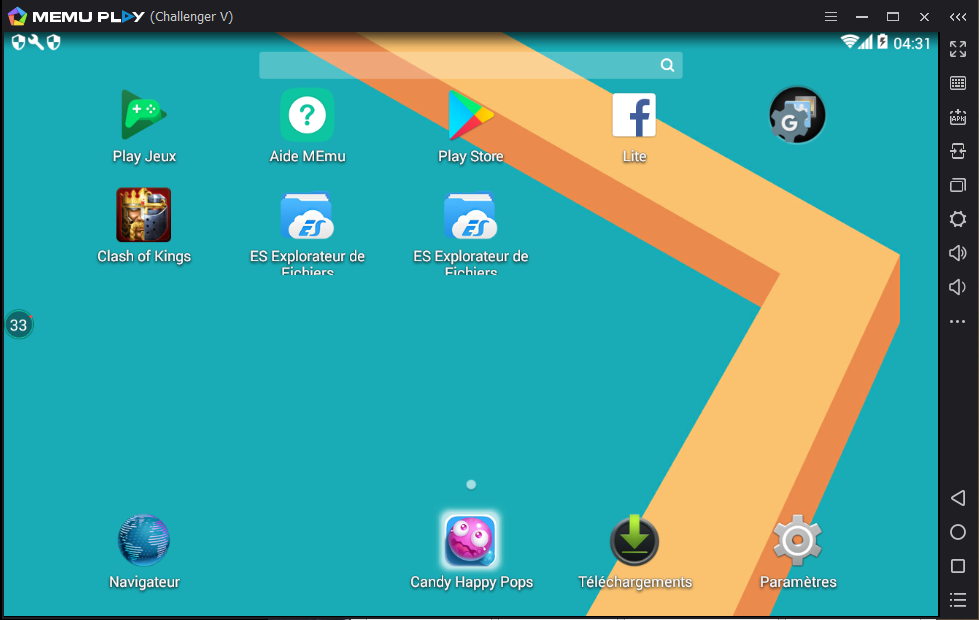Viewport: 979px width, 620px height.
Task: Open the Google apps folder icon
Action: [x=797, y=116]
